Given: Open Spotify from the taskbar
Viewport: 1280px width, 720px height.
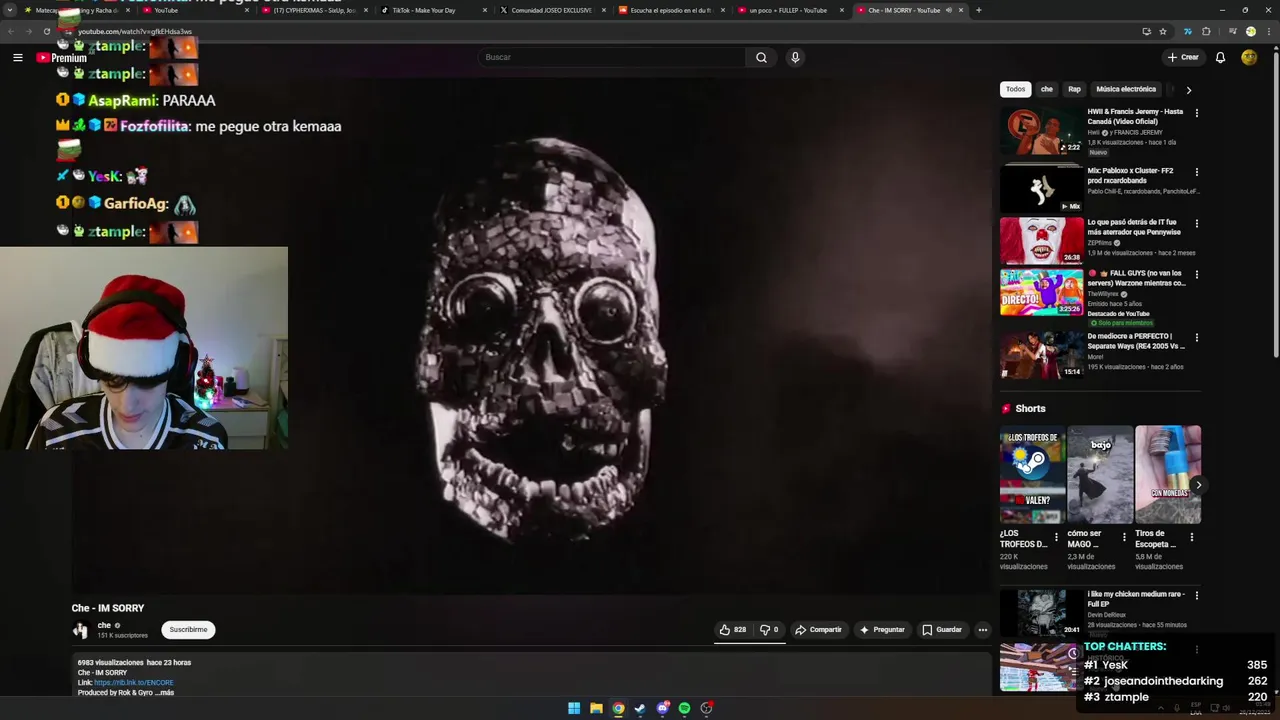Looking at the screenshot, I should (684, 708).
